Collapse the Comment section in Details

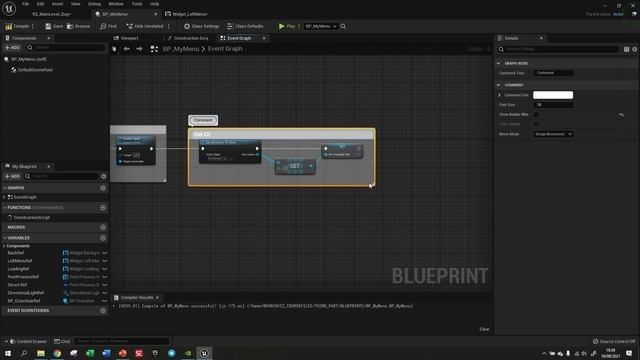498,85
